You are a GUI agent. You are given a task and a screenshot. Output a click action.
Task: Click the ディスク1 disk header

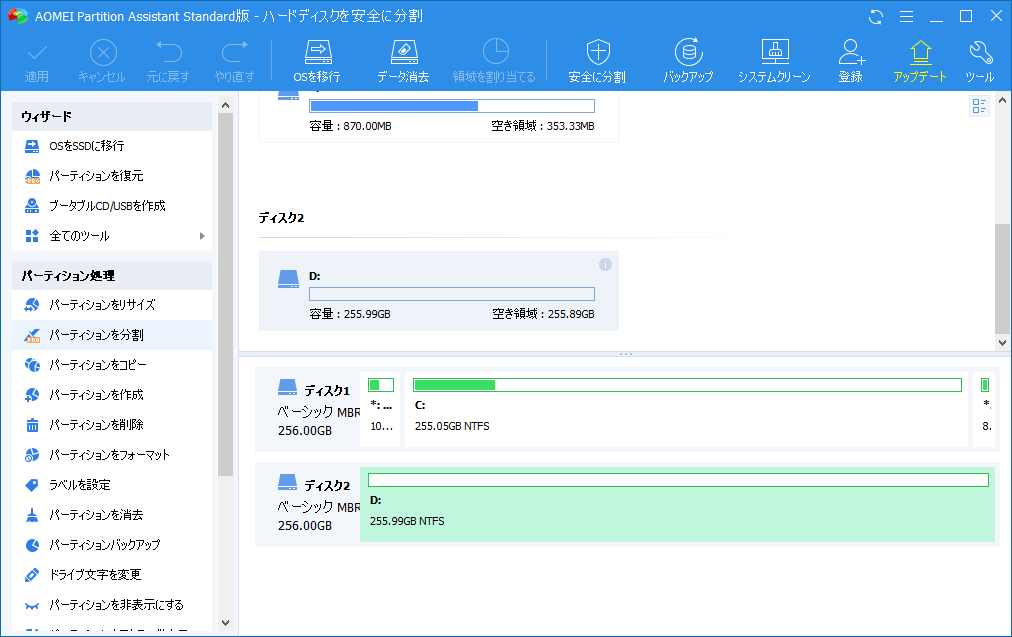[x=307, y=411]
